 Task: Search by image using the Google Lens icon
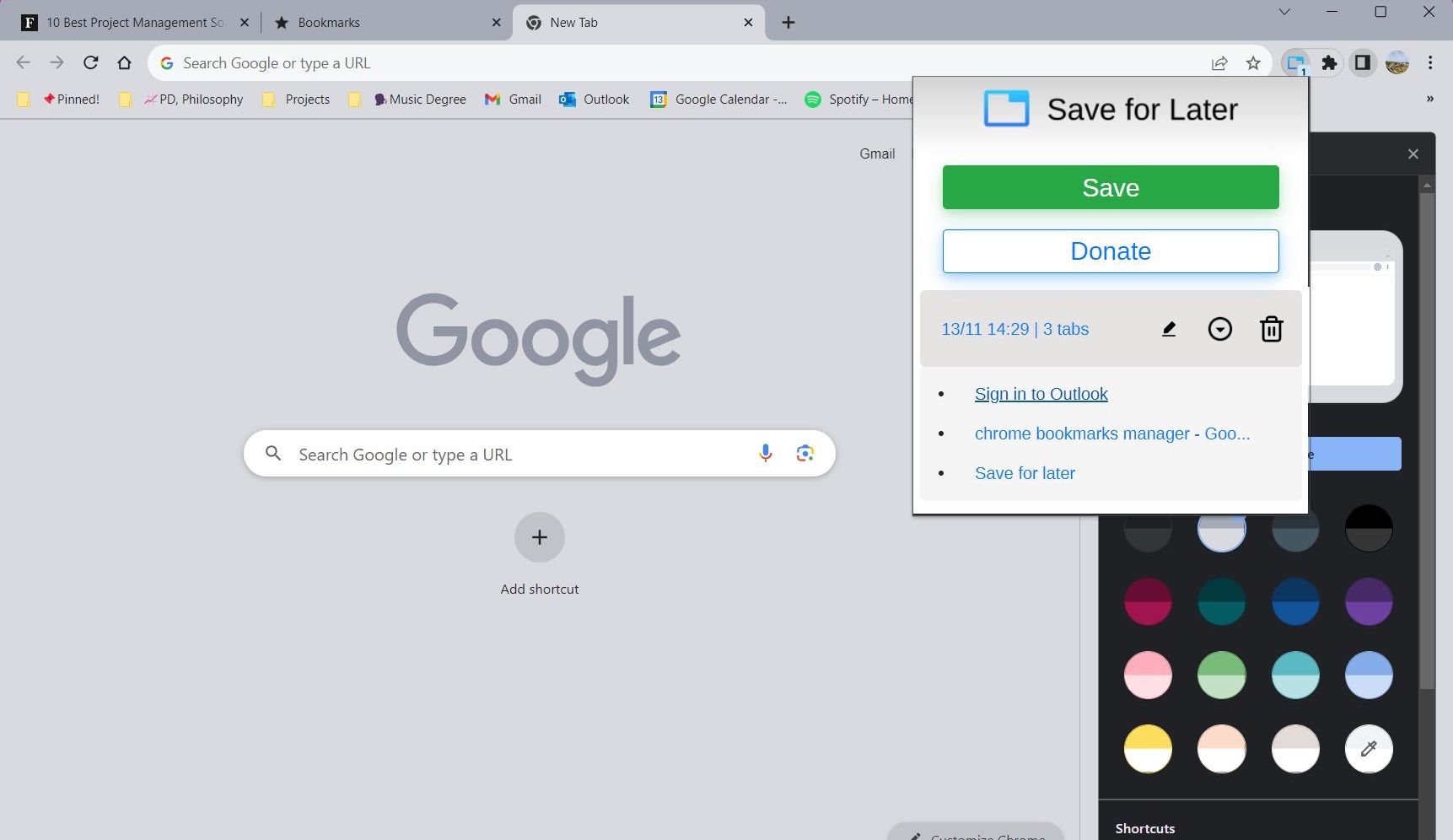[x=805, y=454]
